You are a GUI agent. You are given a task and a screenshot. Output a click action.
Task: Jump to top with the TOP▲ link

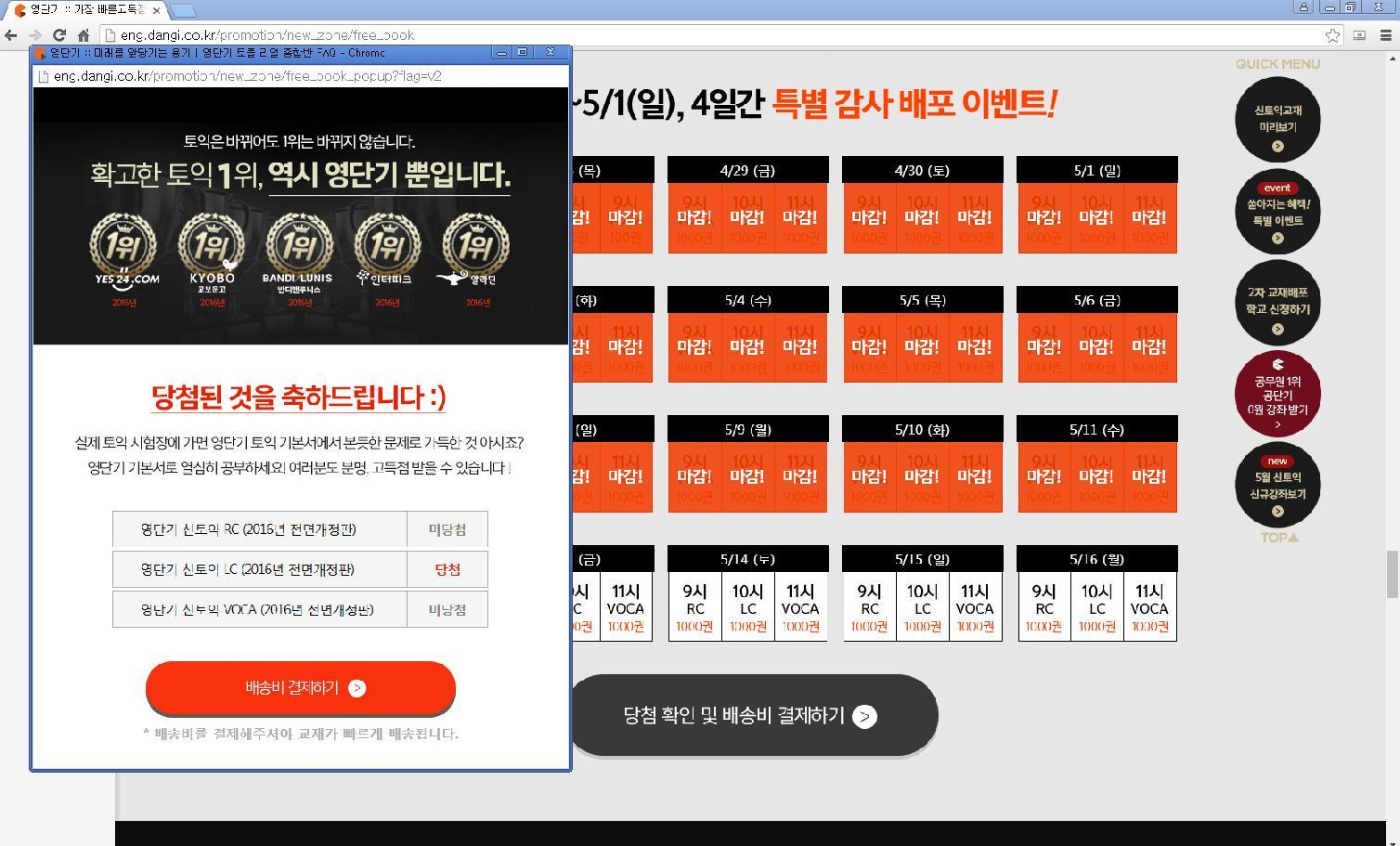(1278, 538)
